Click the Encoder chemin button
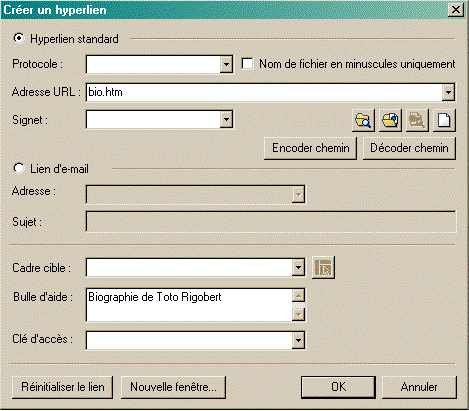The height and width of the screenshot is (411, 469). [310, 148]
